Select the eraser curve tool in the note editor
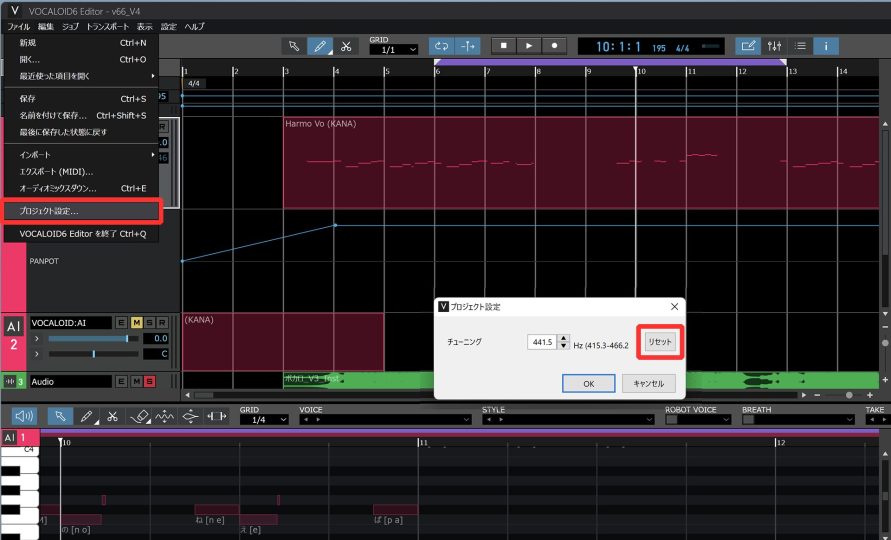The image size is (891, 540). (139, 416)
